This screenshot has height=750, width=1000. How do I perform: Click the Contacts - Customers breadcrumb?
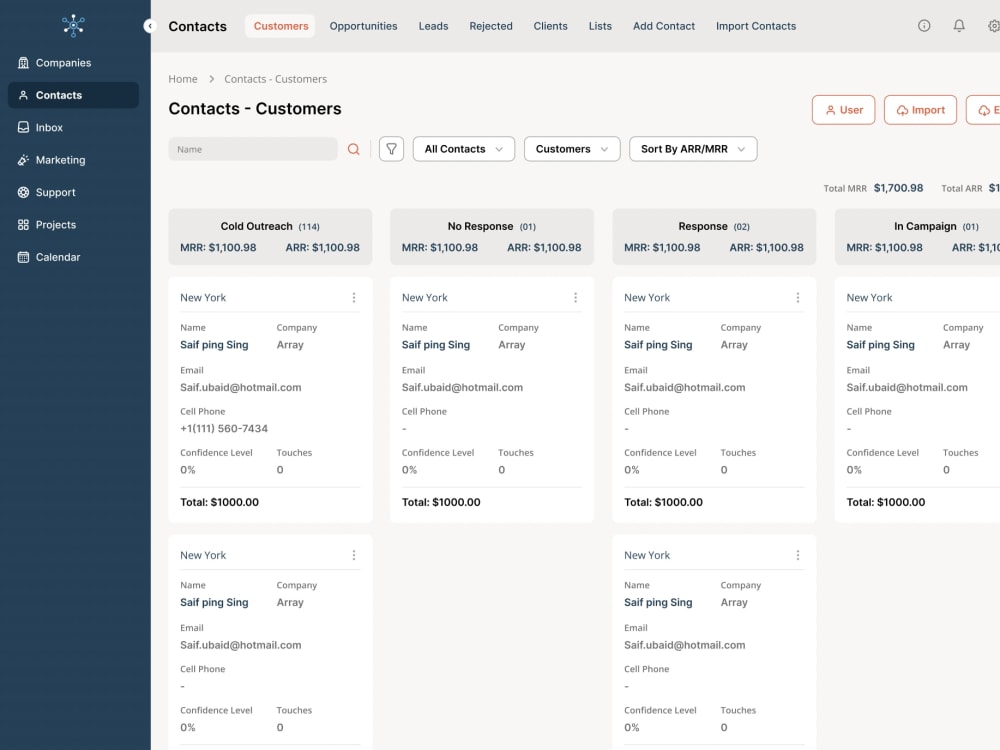276,79
